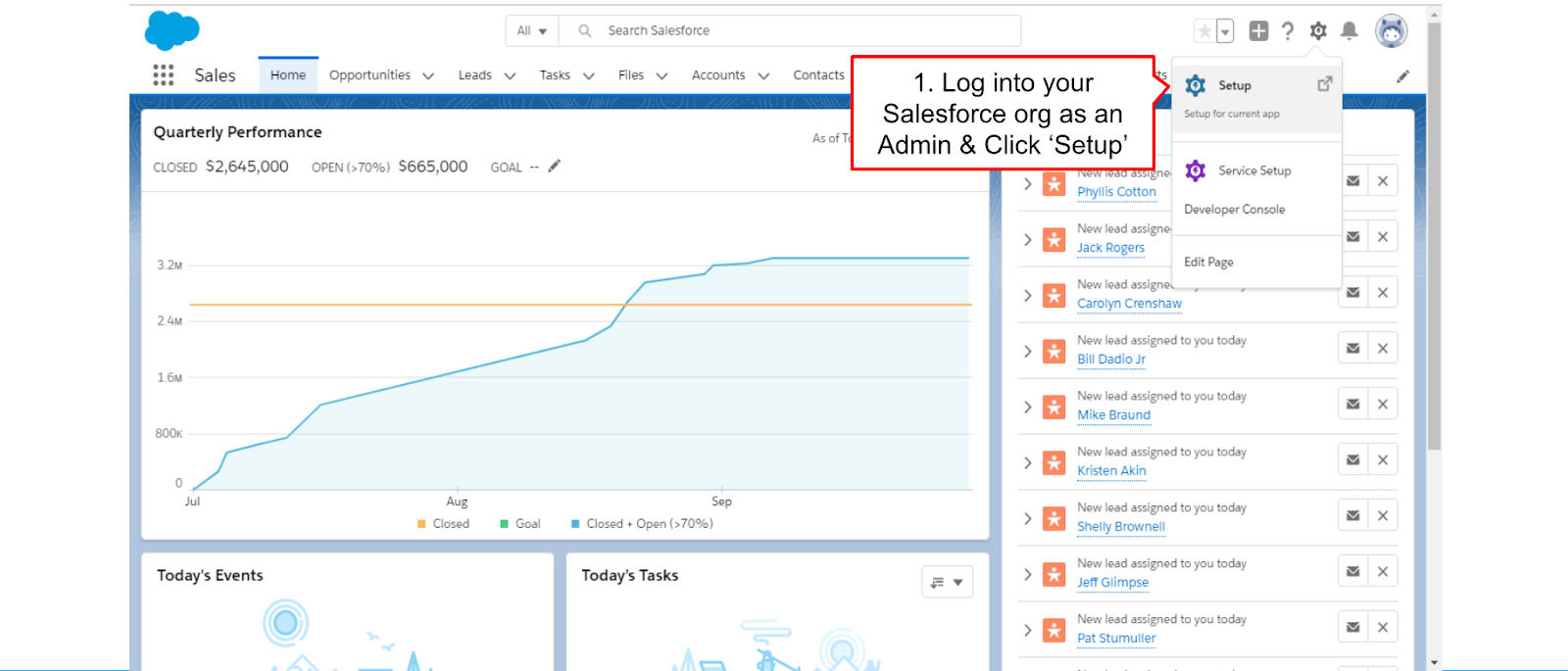The height and width of the screenshot is (671, 1568).
Task: Expand the Opportunities tab dropdown chevron
Action: click(428, 75)
